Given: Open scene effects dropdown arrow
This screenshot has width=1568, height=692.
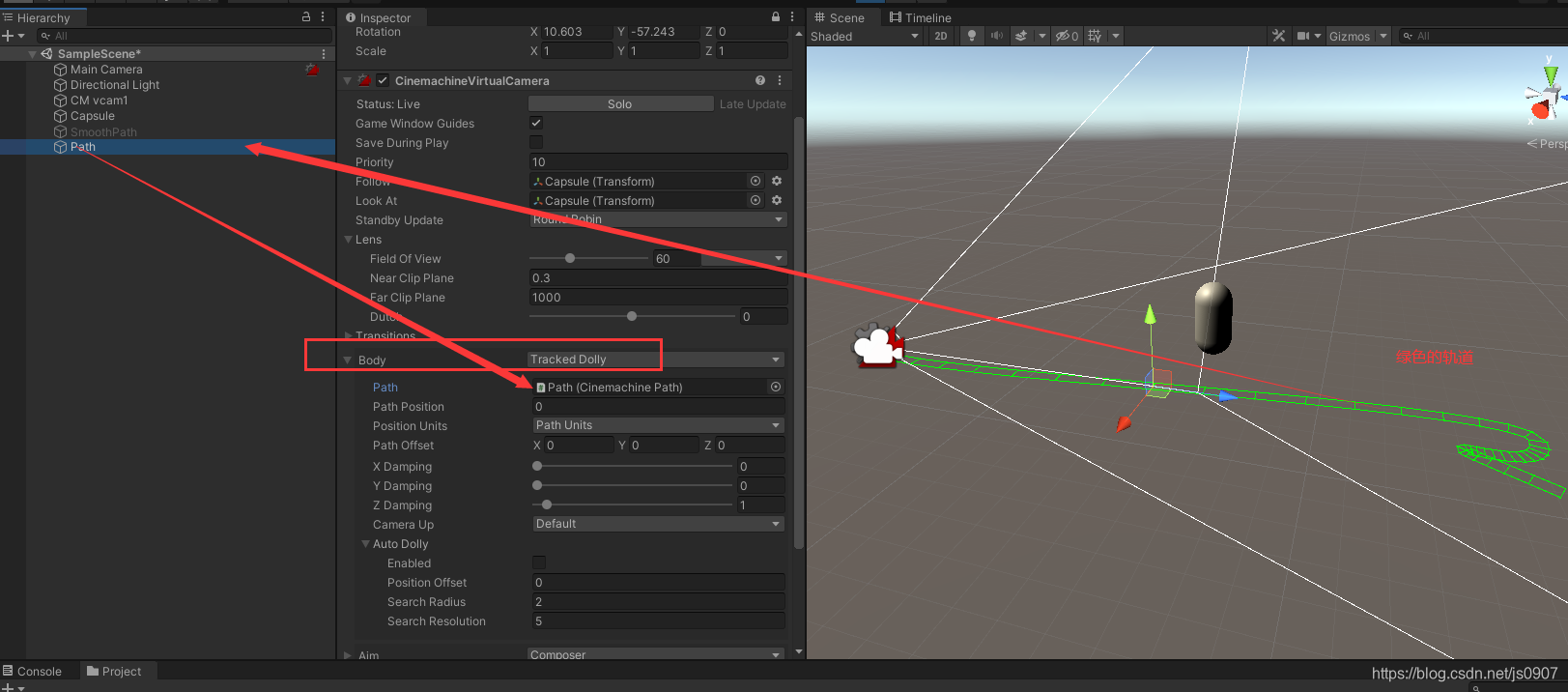Looking at the screenshot, I should tap(1041, 36).
